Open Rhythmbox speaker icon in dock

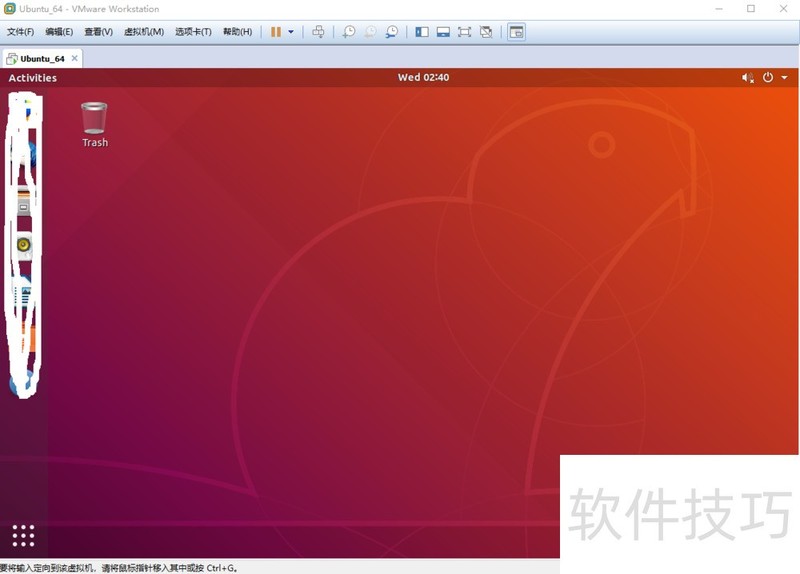pos(23,245)
